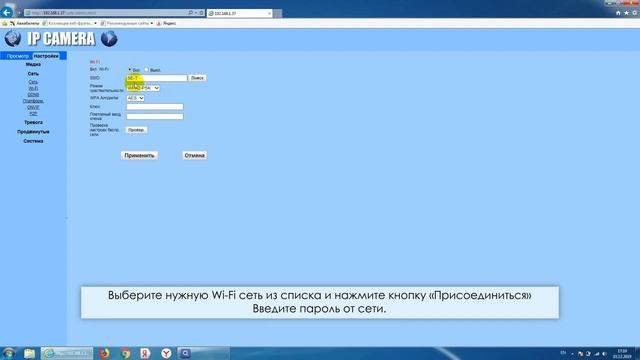Open the web fragments collection bookmark dropdown
This screenshot has height=360, width=640.
tap(70, 23)
